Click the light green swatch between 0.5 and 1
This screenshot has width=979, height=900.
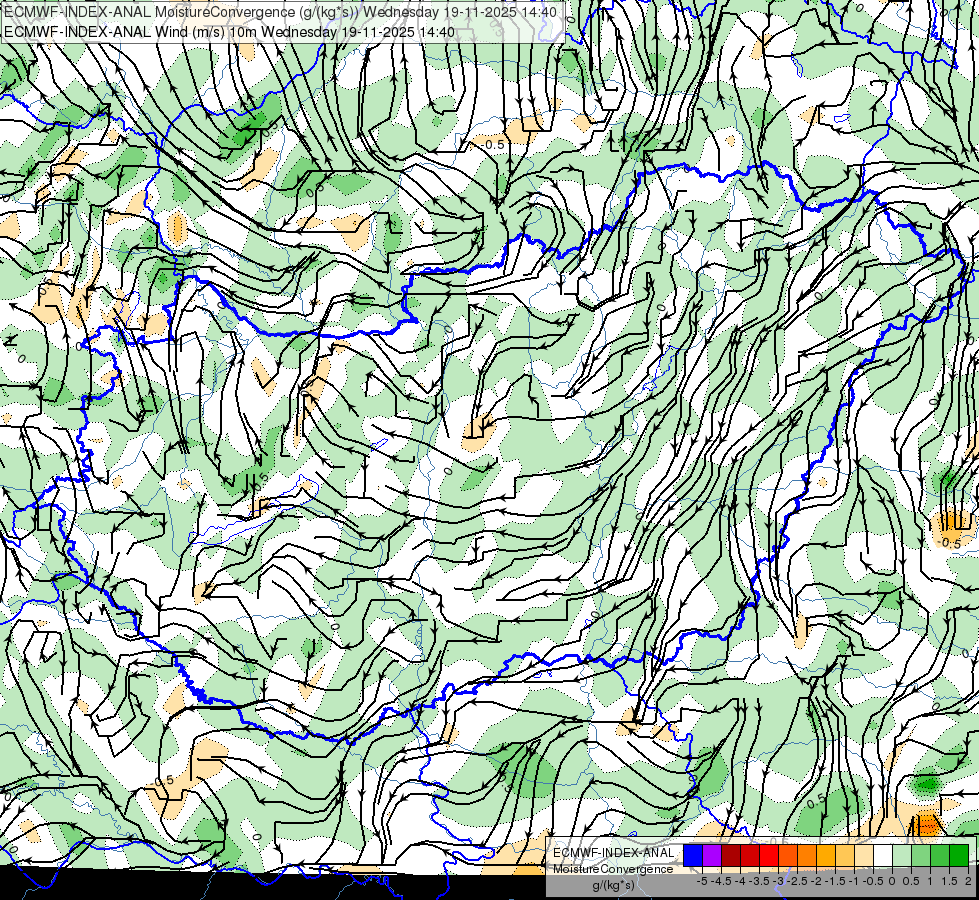[x=921, y=855]
